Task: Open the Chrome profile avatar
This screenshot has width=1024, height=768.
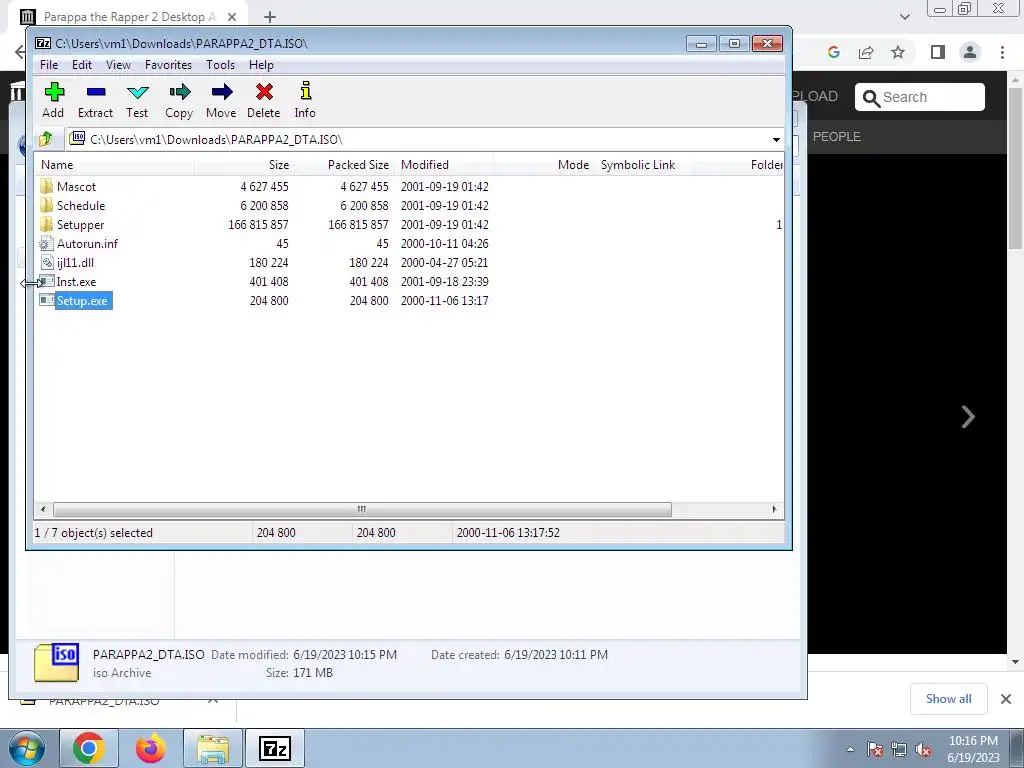Action: tap(970, 52)
